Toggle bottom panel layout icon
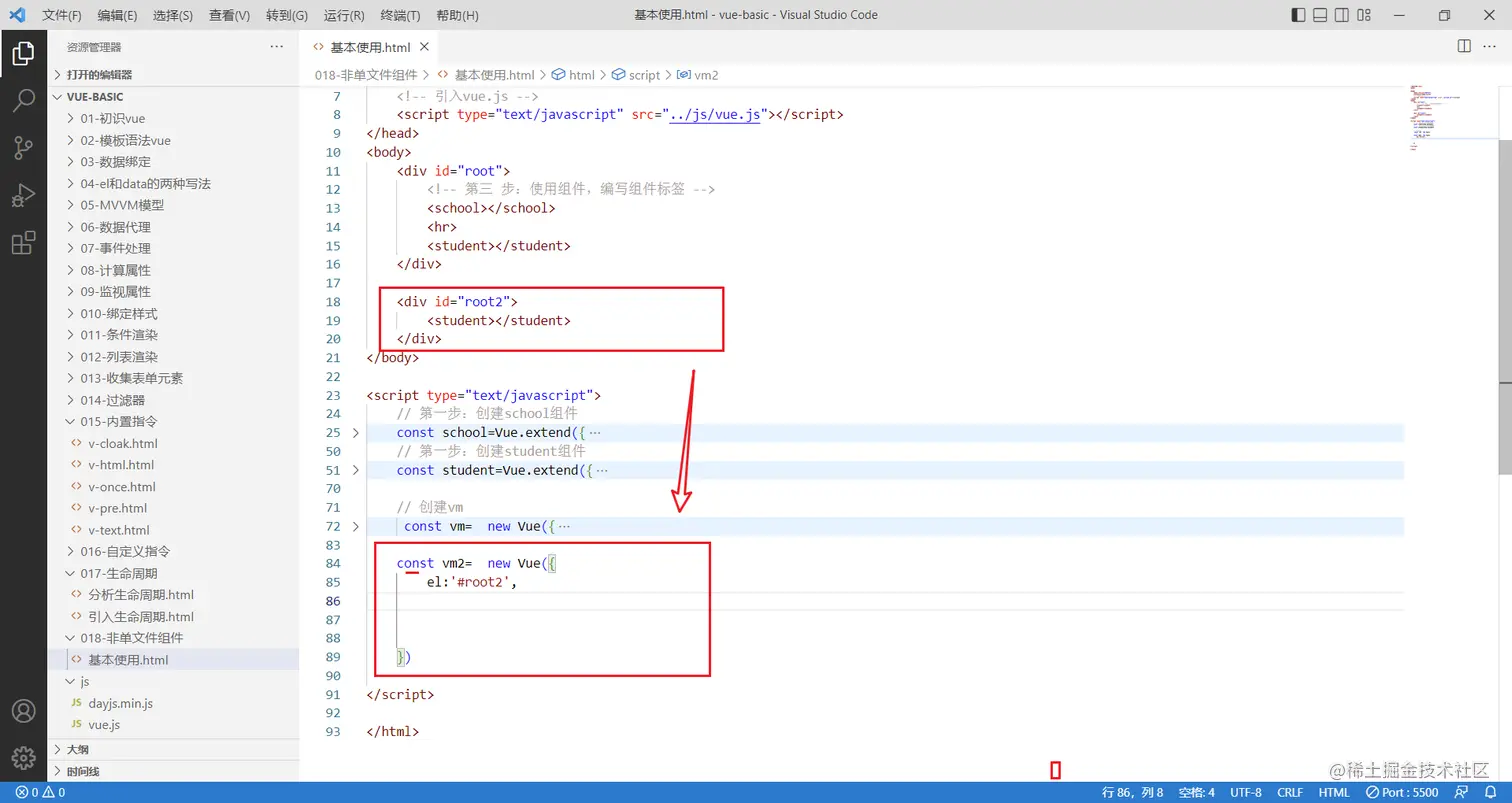The image size is (1512, 803). (x=1320, y=15)
